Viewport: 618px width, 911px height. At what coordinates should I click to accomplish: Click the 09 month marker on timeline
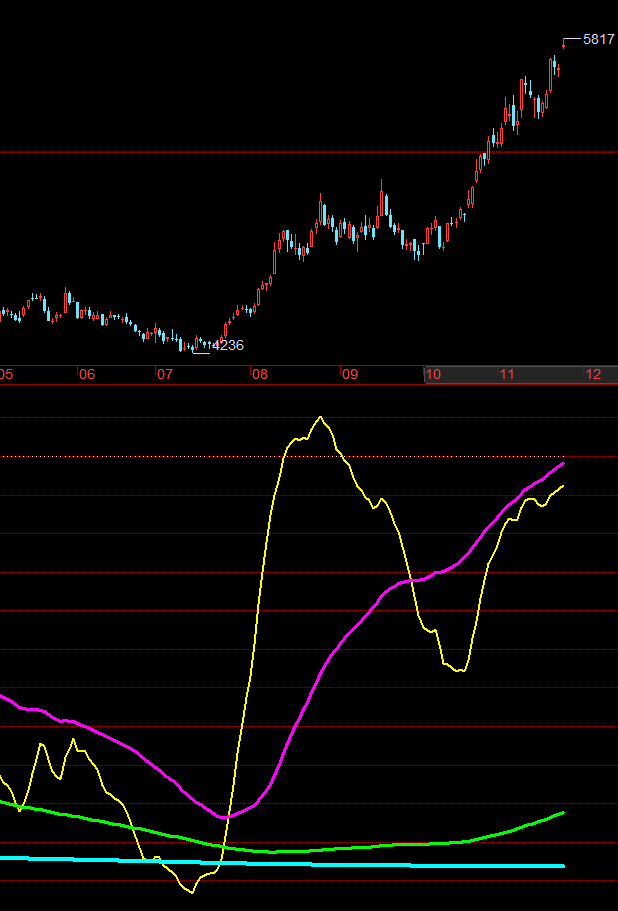pos(350,374)
